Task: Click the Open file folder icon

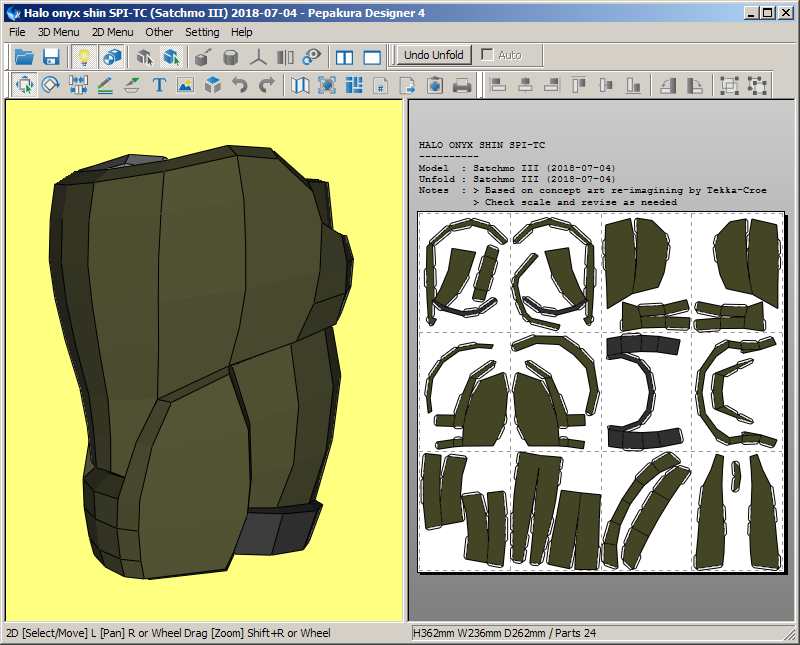Action: (24, 57)
